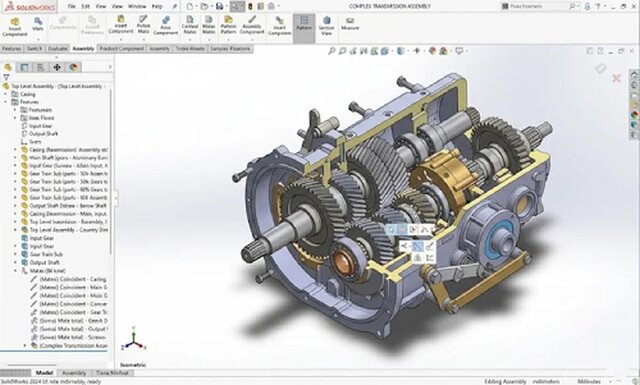Open the View Settings monitor icon

pos(459,51)
